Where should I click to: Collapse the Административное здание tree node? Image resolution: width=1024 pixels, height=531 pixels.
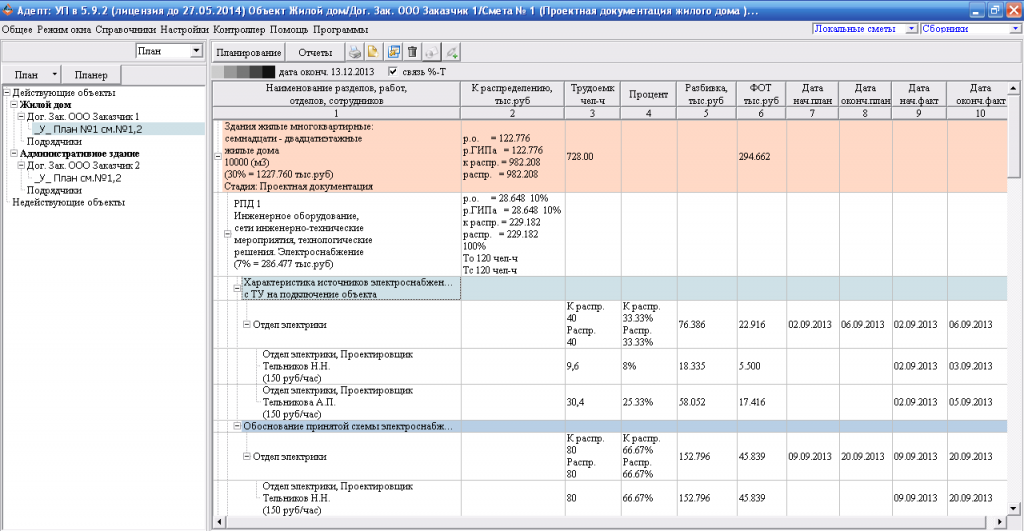(14, 153)
